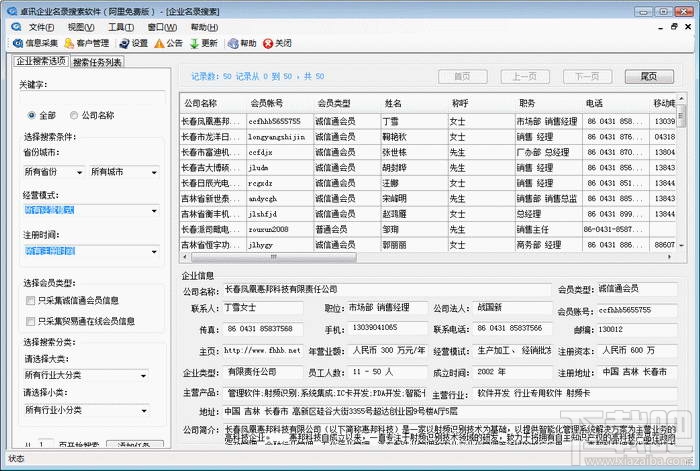Image resolution: width=700 pixels, height=471 pixels.
Task: Click the 更新 update arrow icon
Action: point(194,44)
